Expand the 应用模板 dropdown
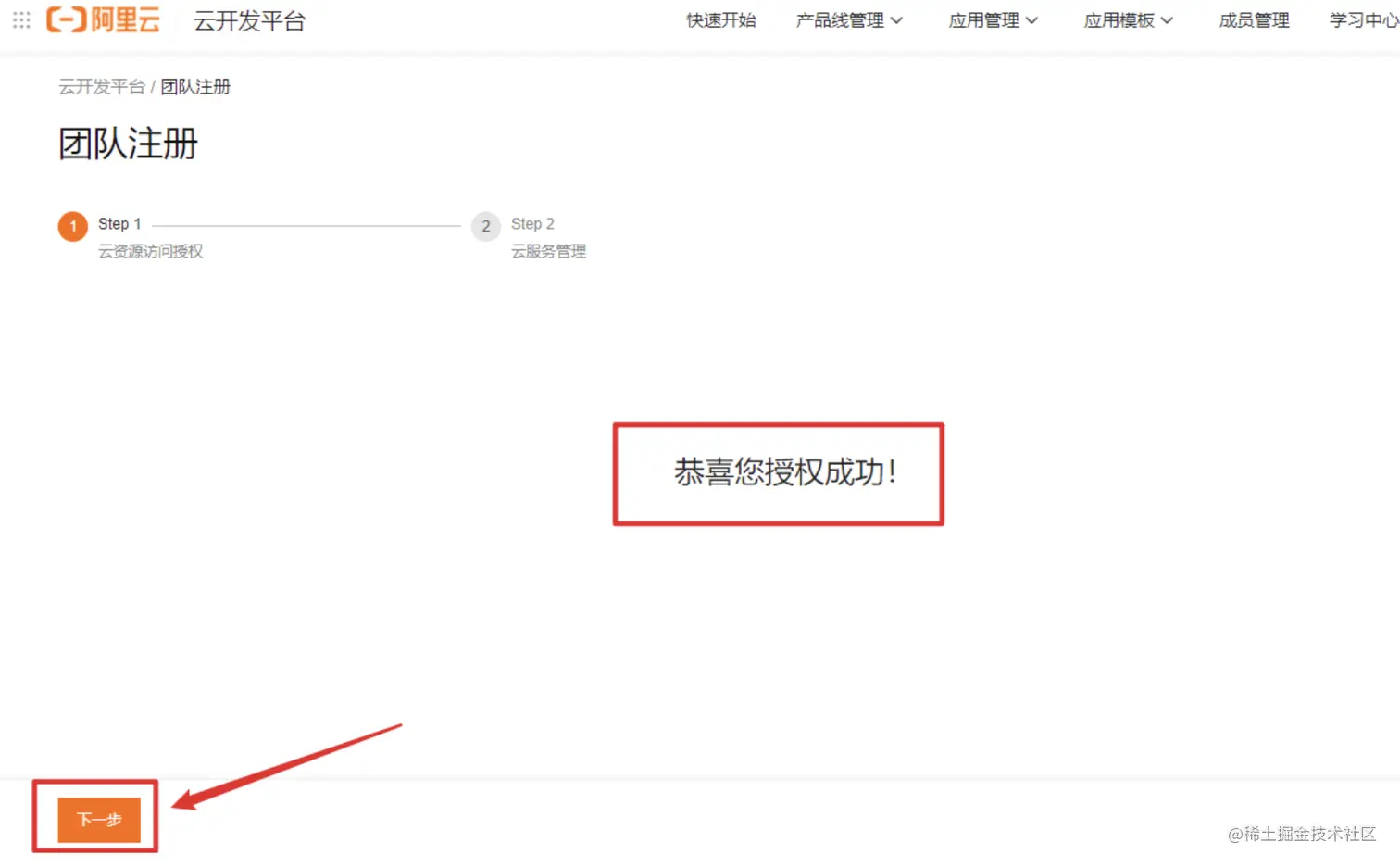 click(x=1128, y=20)
